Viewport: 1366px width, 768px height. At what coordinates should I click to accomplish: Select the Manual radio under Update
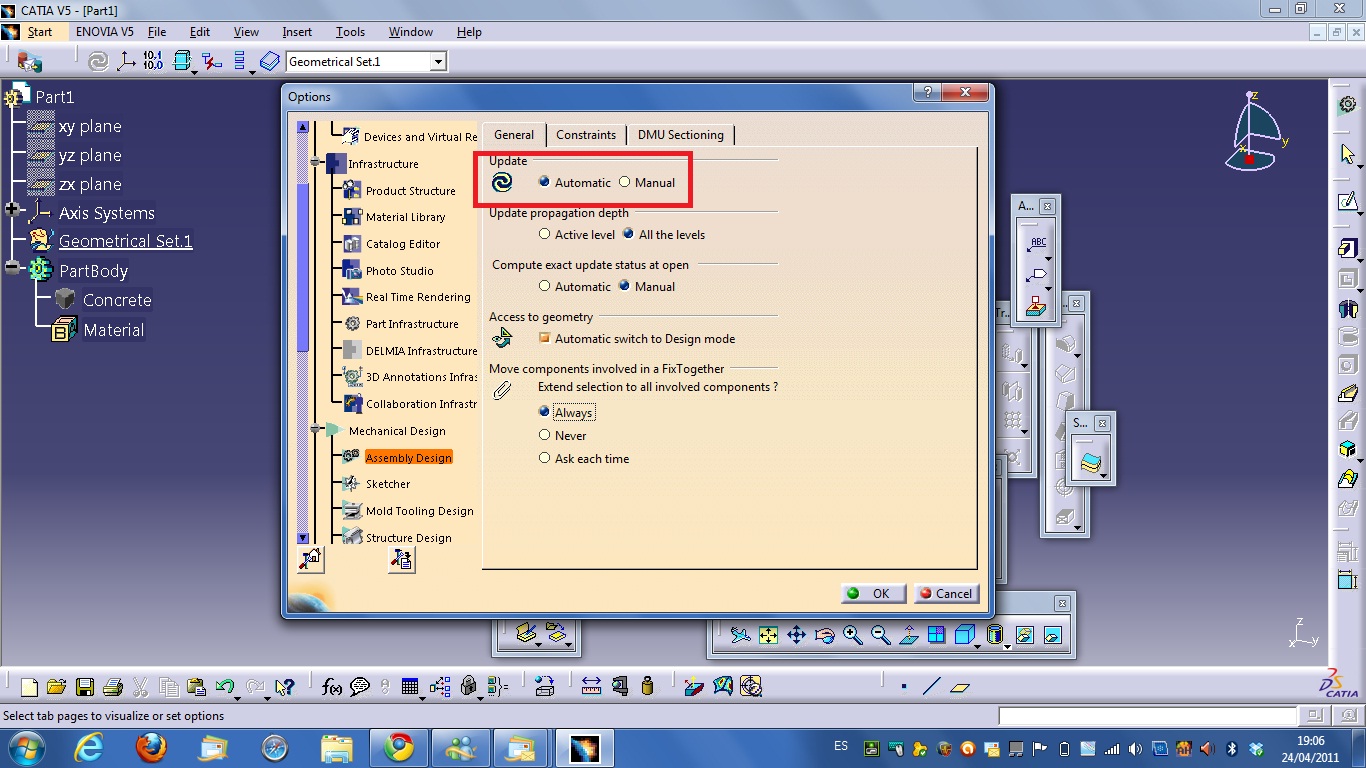624,182
